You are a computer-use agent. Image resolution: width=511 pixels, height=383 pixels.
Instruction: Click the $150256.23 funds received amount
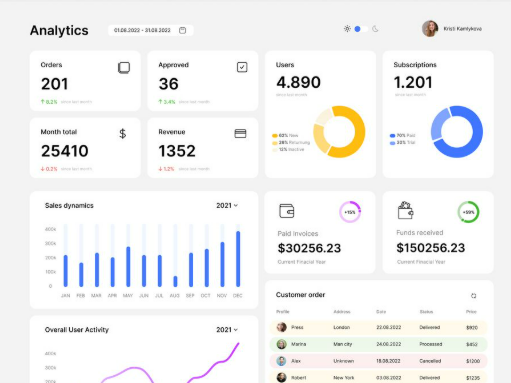[430, 248]
